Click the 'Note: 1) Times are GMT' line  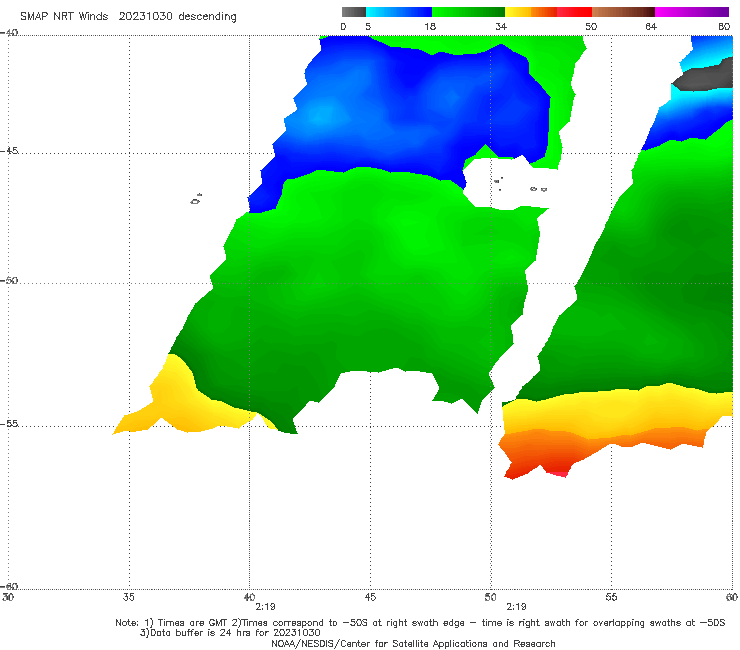420,623
